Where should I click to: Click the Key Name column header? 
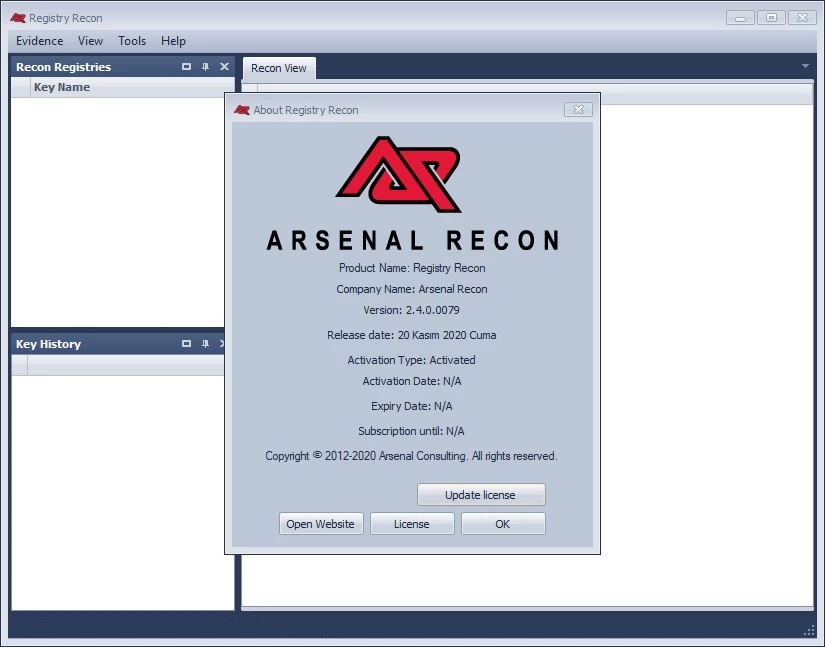(x=133, y=87)
